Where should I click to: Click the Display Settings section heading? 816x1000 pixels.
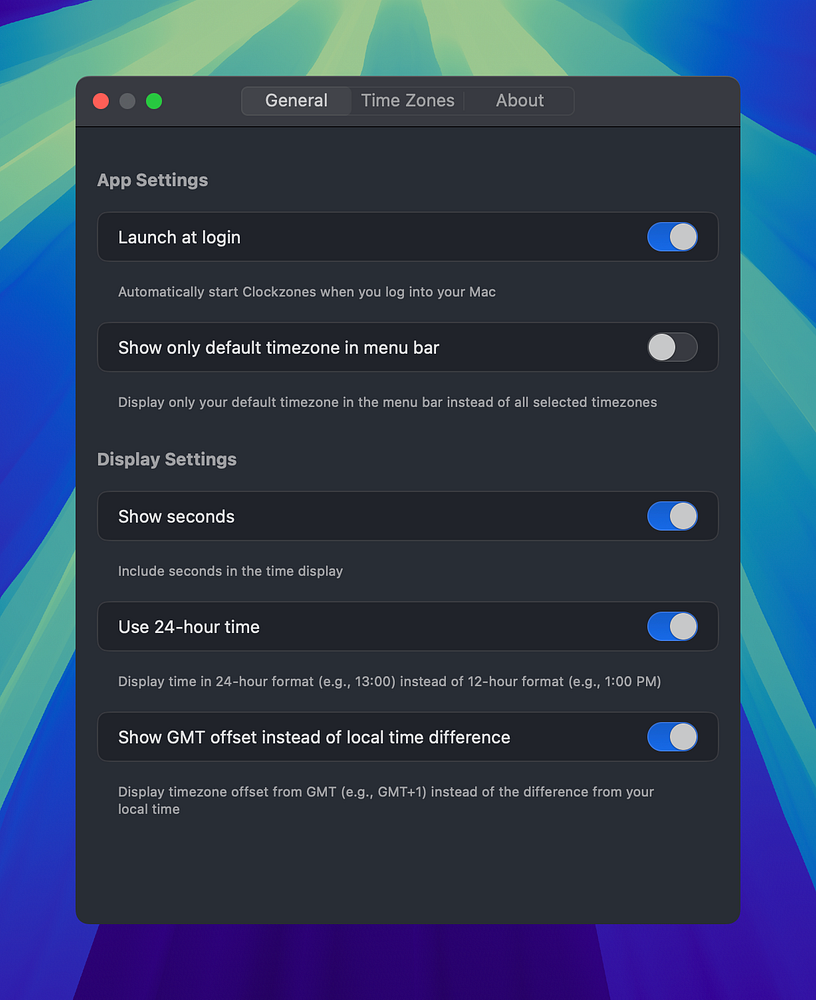[x=166, y=459]
